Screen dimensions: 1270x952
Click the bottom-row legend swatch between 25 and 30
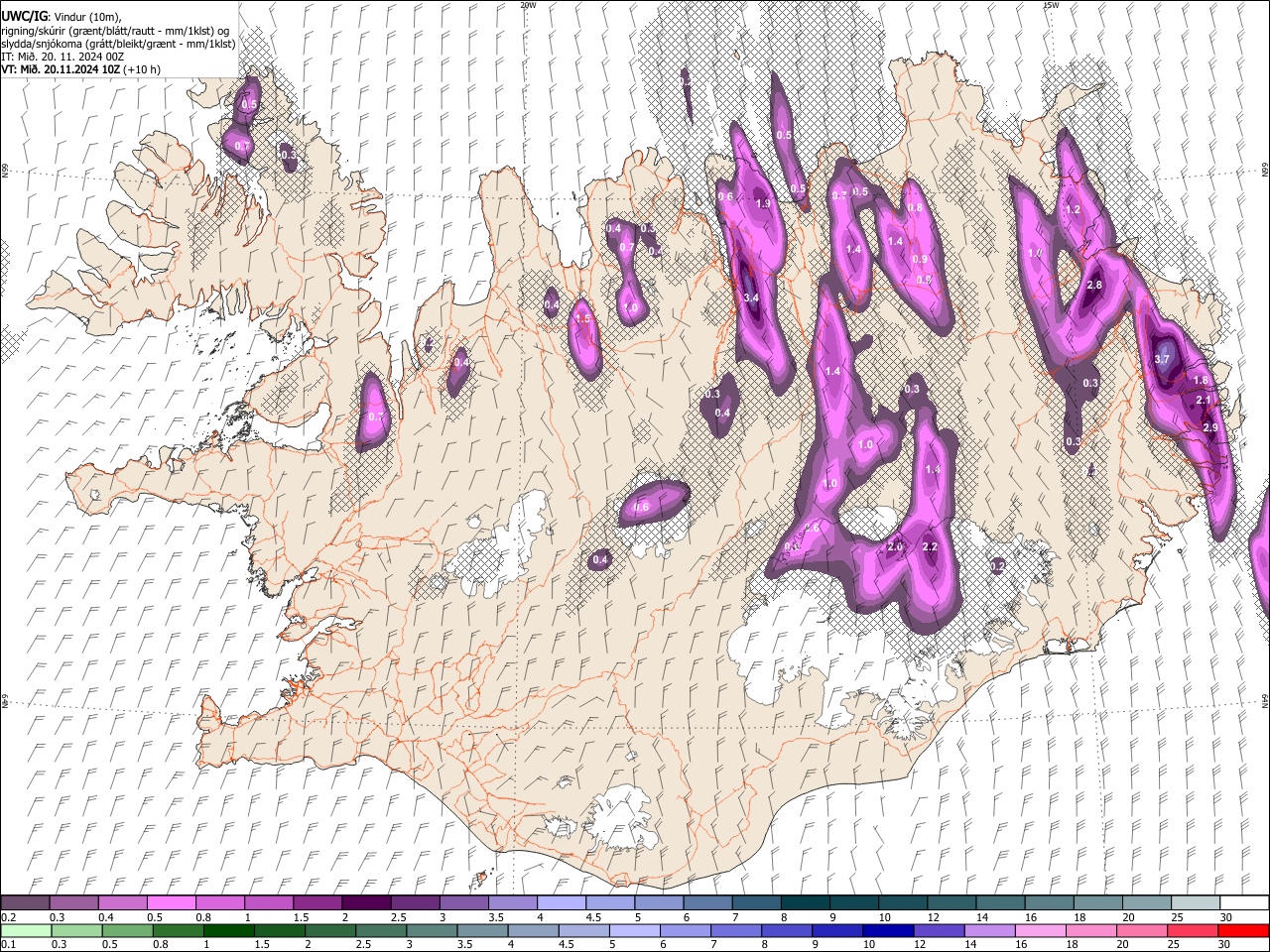(x=1191, y=930)
